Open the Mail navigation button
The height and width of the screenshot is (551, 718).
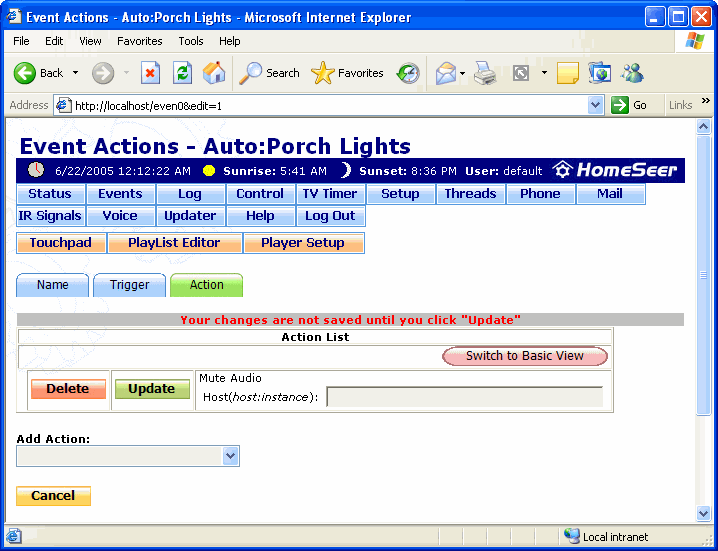click(x=610, y=194)
